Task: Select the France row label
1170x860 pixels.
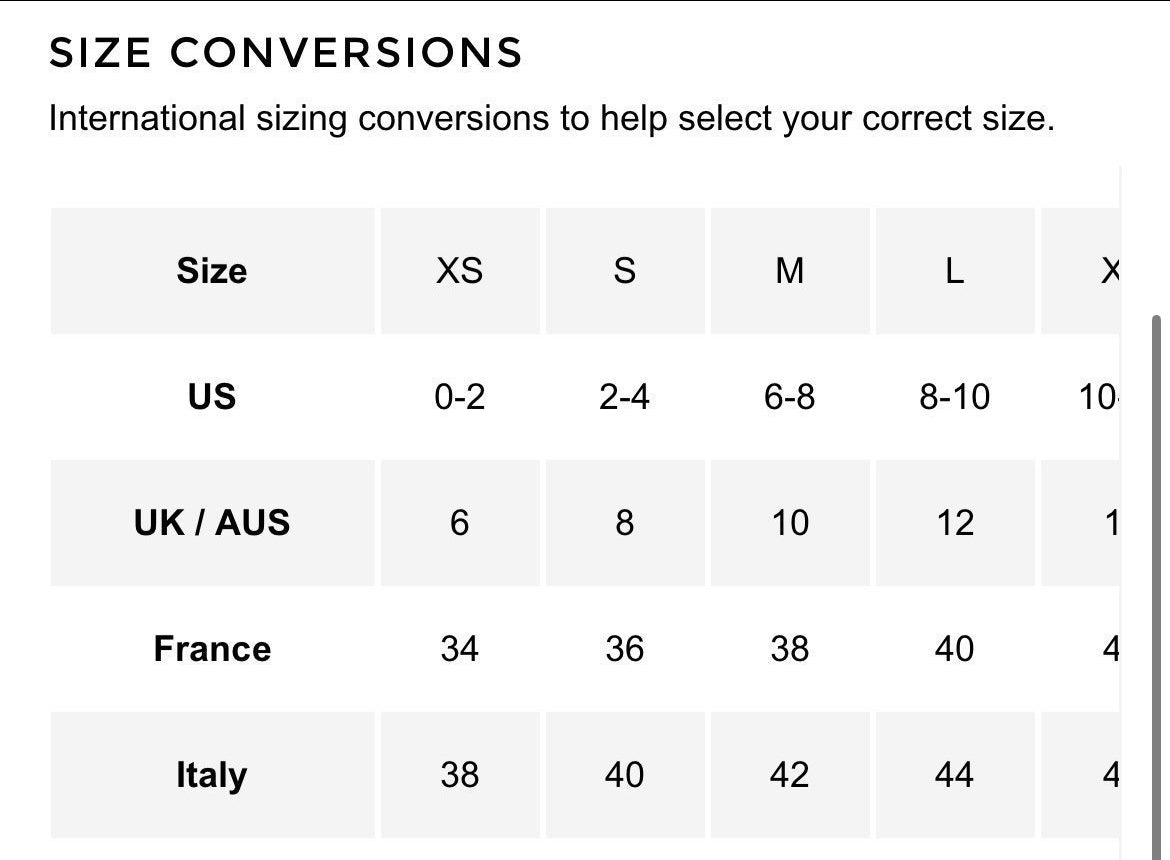Action: click(x=212, y=649)
